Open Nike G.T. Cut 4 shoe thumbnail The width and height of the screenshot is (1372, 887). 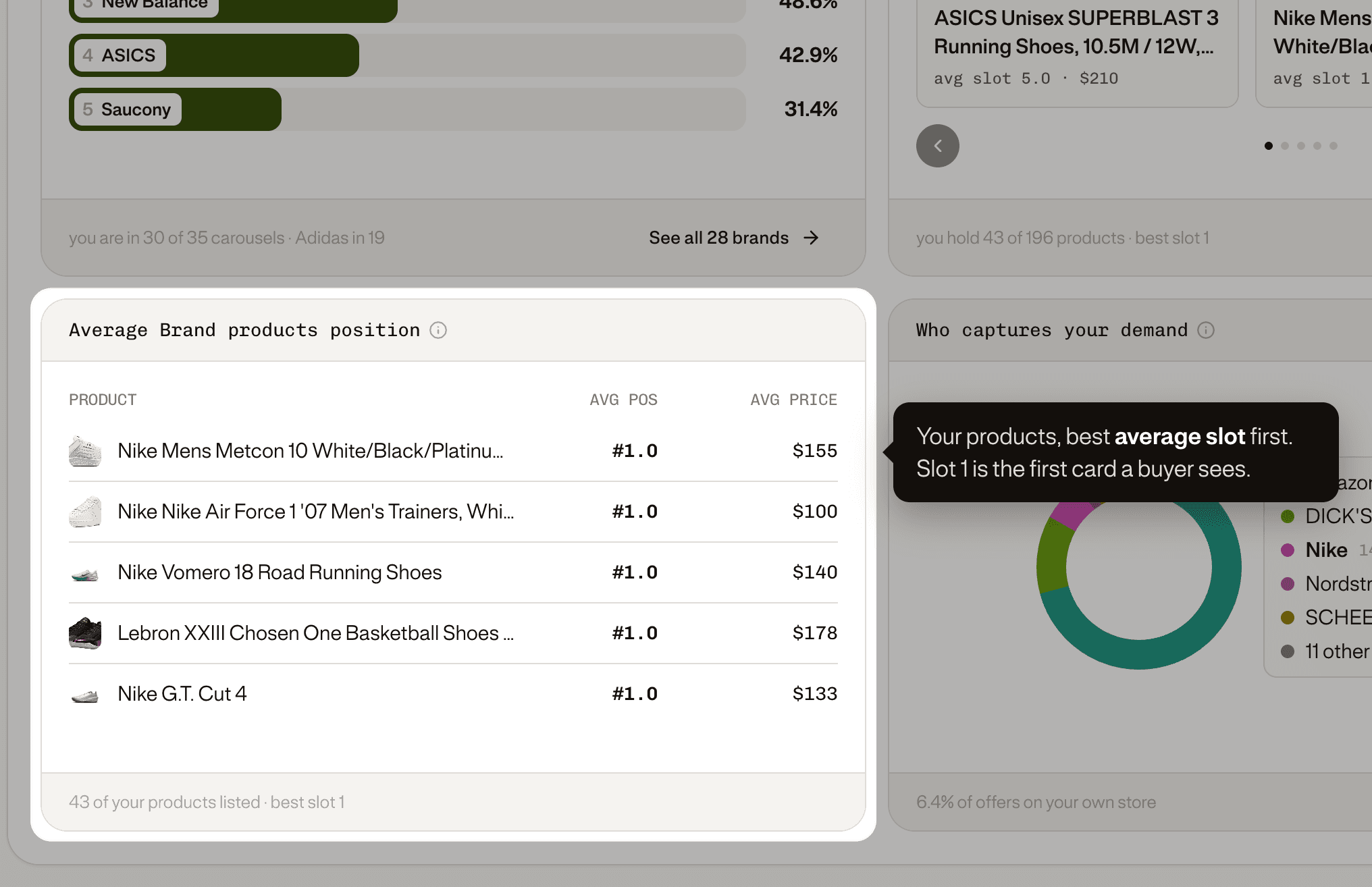click(x=85, y=694)
